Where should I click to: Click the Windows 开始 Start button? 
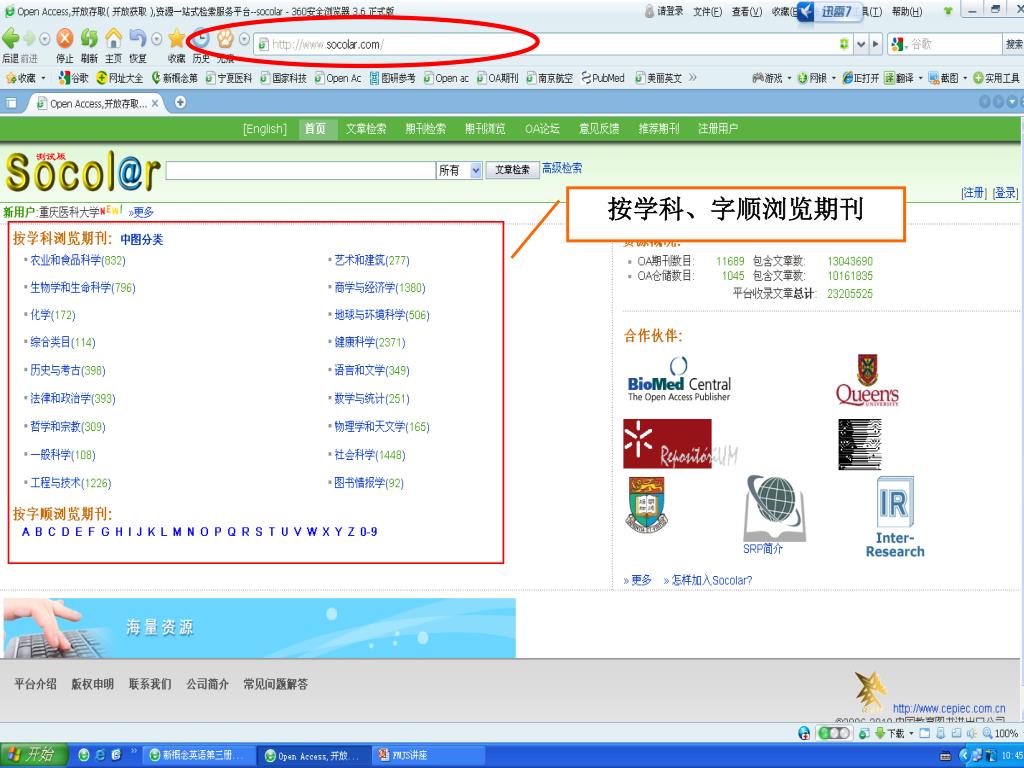(x=34, y=755)
